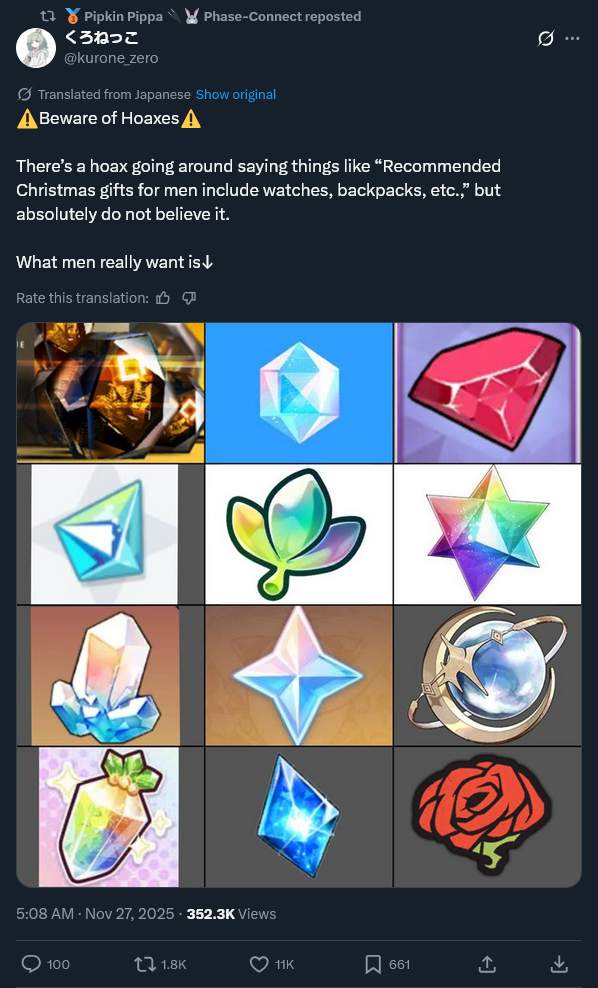Open the red ruby gem image
The height and width of the screenshot is (988, 598).
point(488,393)
